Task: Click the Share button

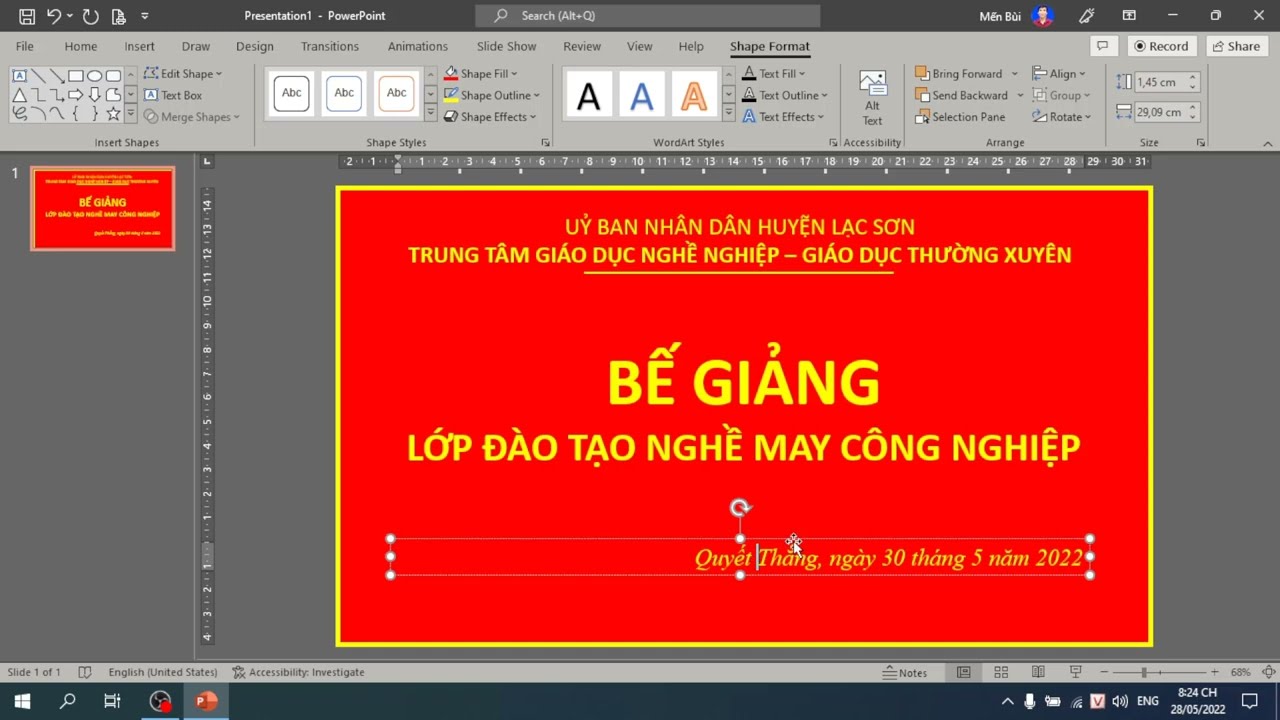Action: coord(1236,46)
